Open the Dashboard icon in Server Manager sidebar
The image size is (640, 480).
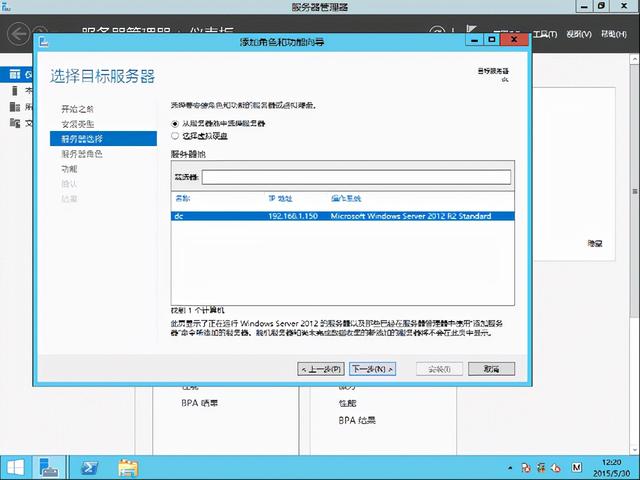pyautogui.click(x=15, y=74)
